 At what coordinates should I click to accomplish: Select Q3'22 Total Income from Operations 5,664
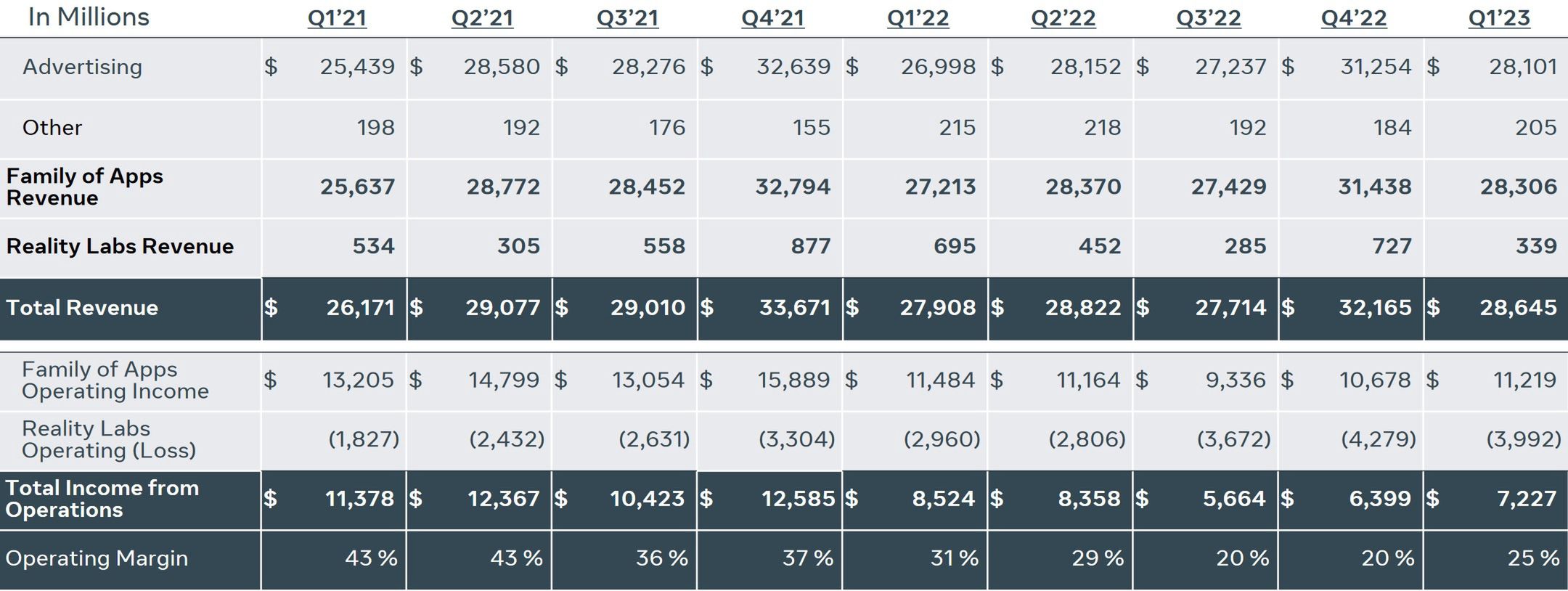coord(1233,499)
